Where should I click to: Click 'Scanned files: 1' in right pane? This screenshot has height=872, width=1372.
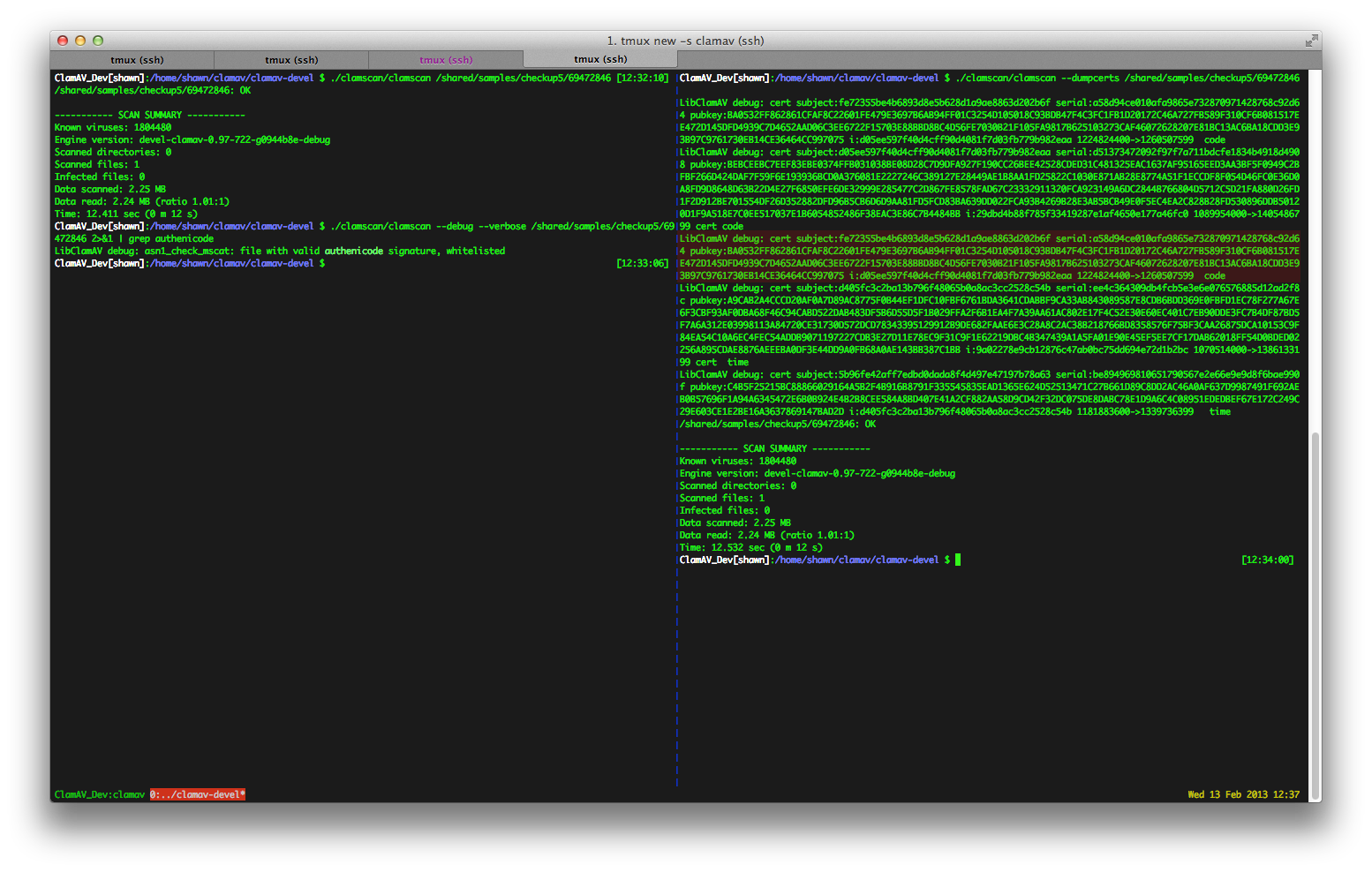point(722,498)
